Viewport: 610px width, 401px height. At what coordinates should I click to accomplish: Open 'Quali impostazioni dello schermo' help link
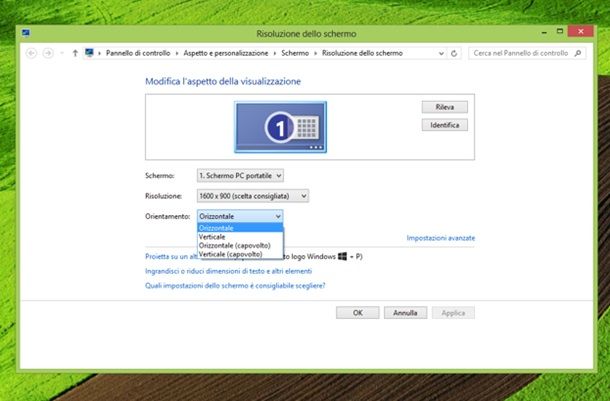(x=235, y=285)
